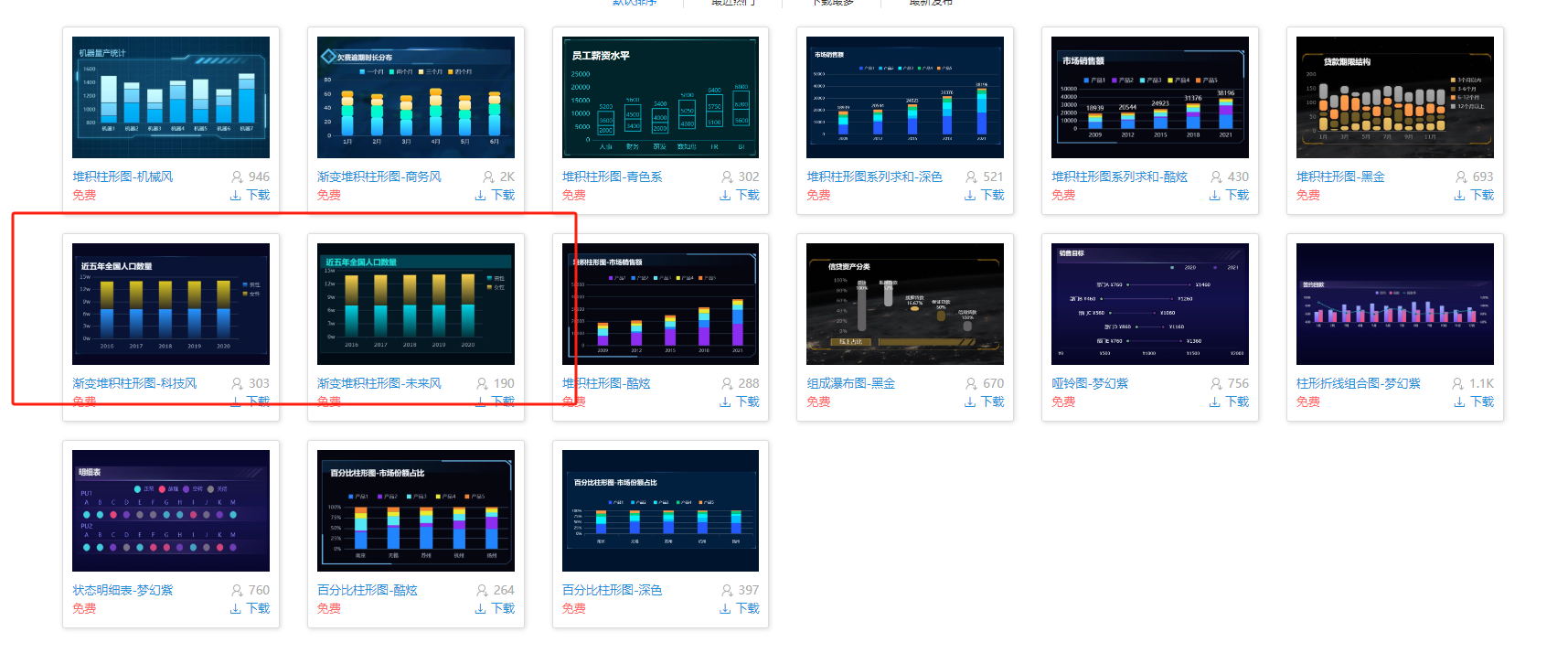The width and height of the screenshot is (1568, 653).
Task: Download the 堆积柱形图-黑金 template
Action: pos(1474,195)
